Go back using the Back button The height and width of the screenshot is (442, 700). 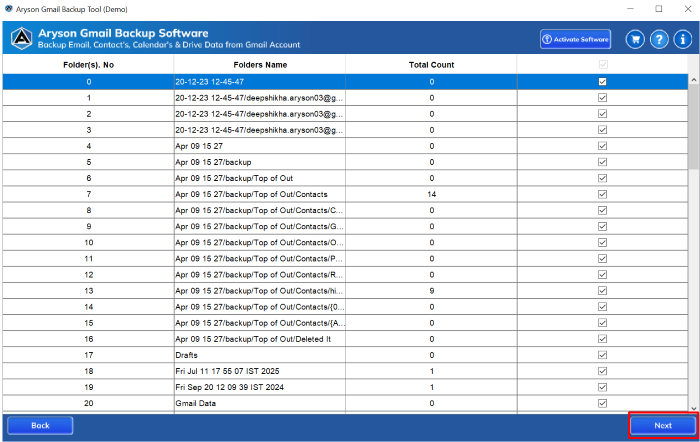(40, 425)
